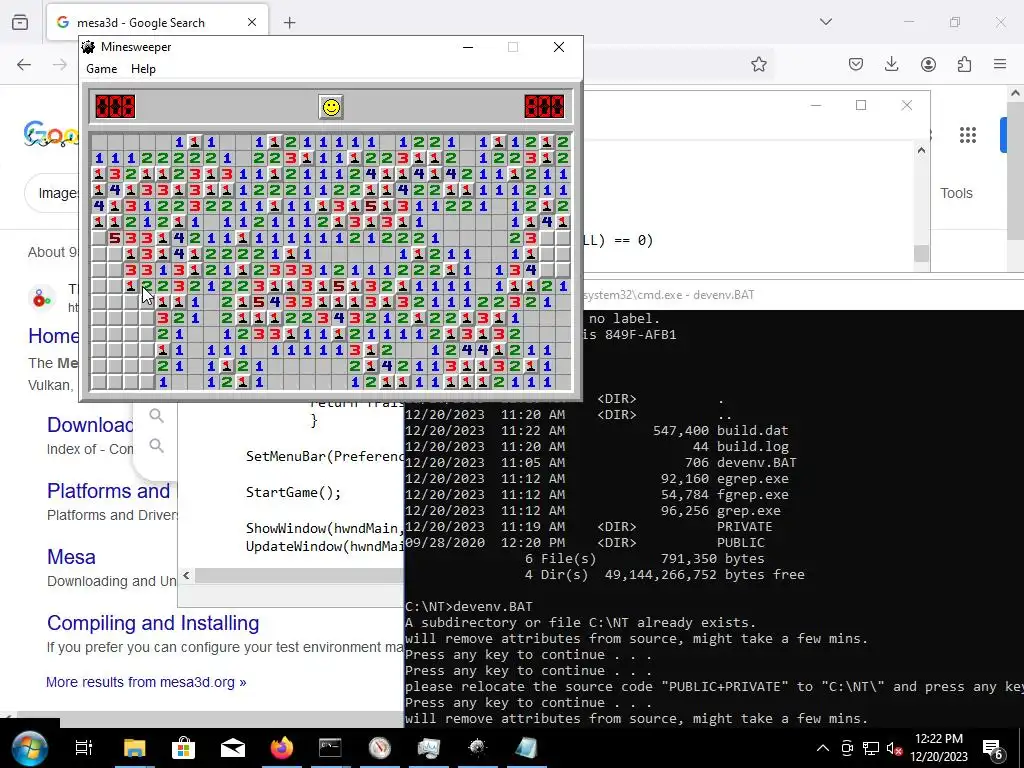Click the vertical scrollbar thumb in the code window
Viewport: 1024px width, 768px height.
[921, 253]
